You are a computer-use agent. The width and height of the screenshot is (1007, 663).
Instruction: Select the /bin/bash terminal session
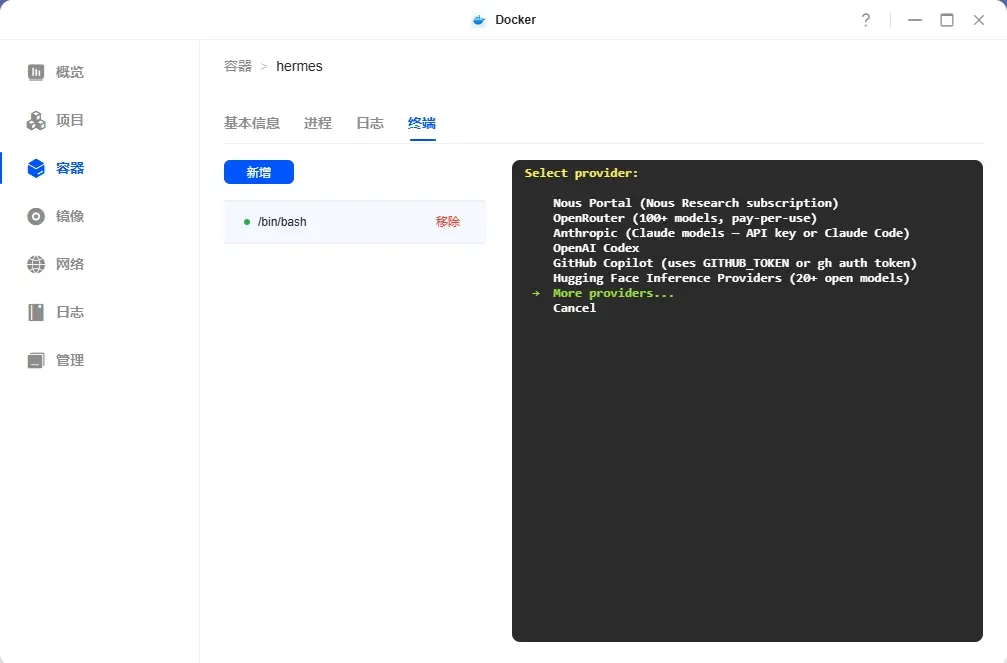(282, 222)
